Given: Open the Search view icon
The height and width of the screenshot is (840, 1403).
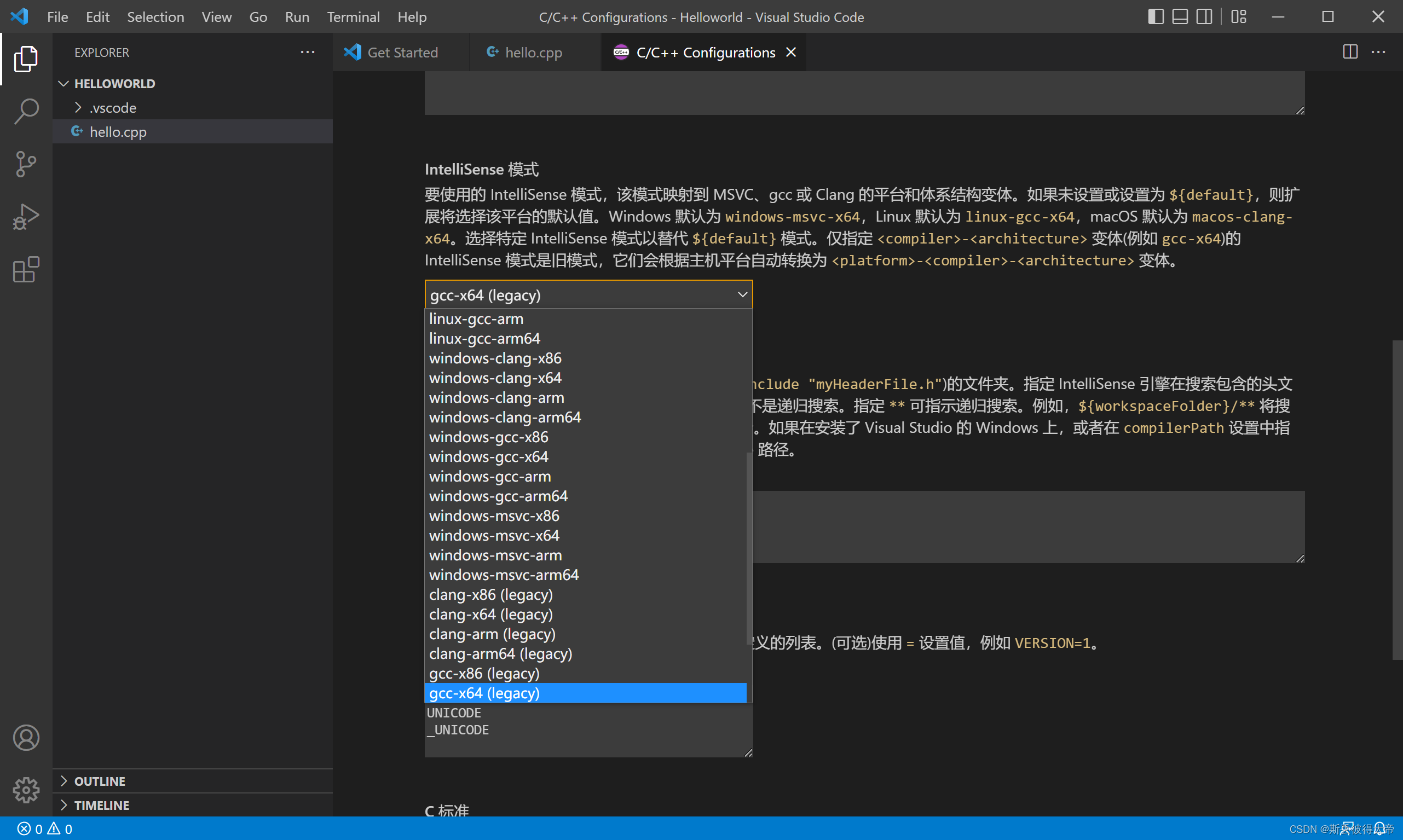Looking at the screenshot, I should [26, 112].
